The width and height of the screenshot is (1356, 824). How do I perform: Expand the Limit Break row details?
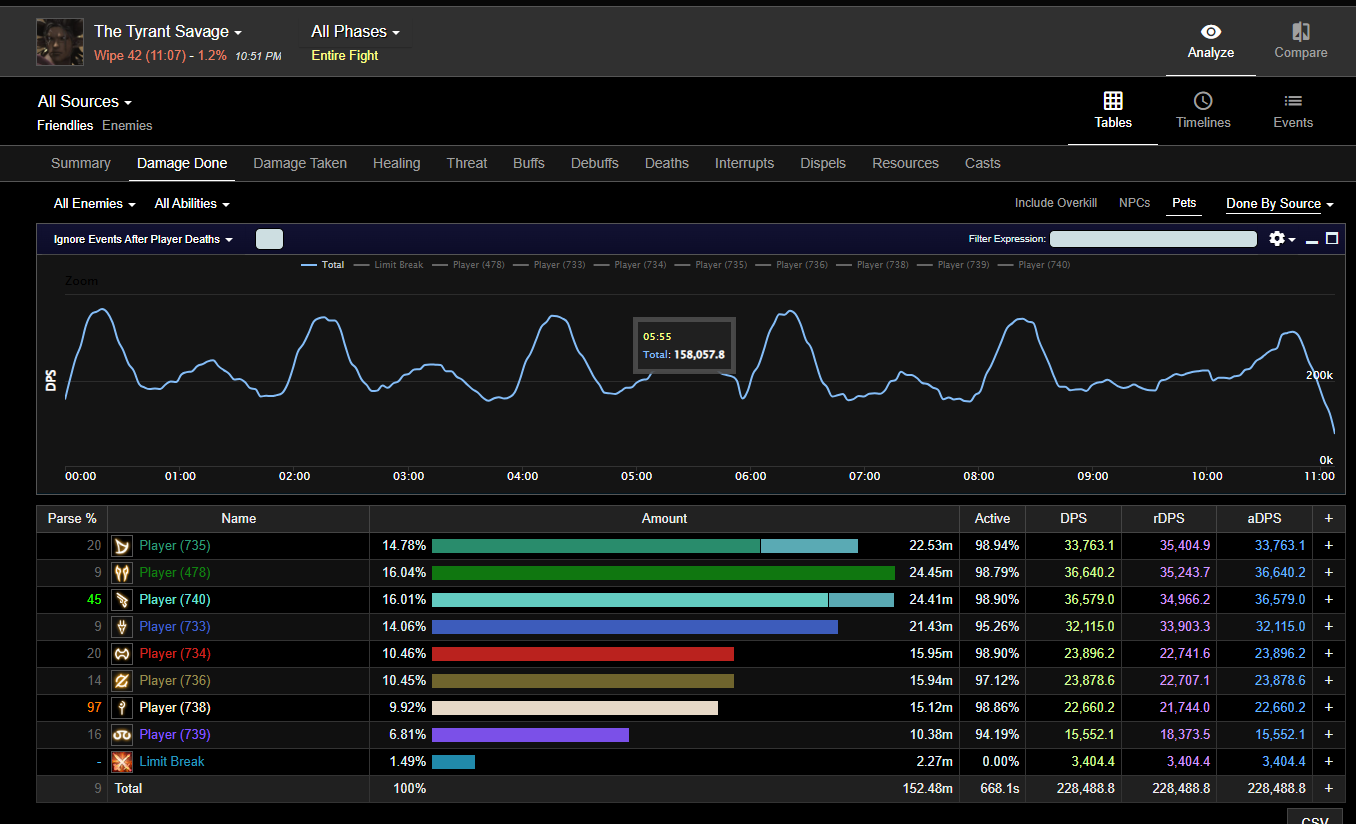click(x=1329, y=762)
